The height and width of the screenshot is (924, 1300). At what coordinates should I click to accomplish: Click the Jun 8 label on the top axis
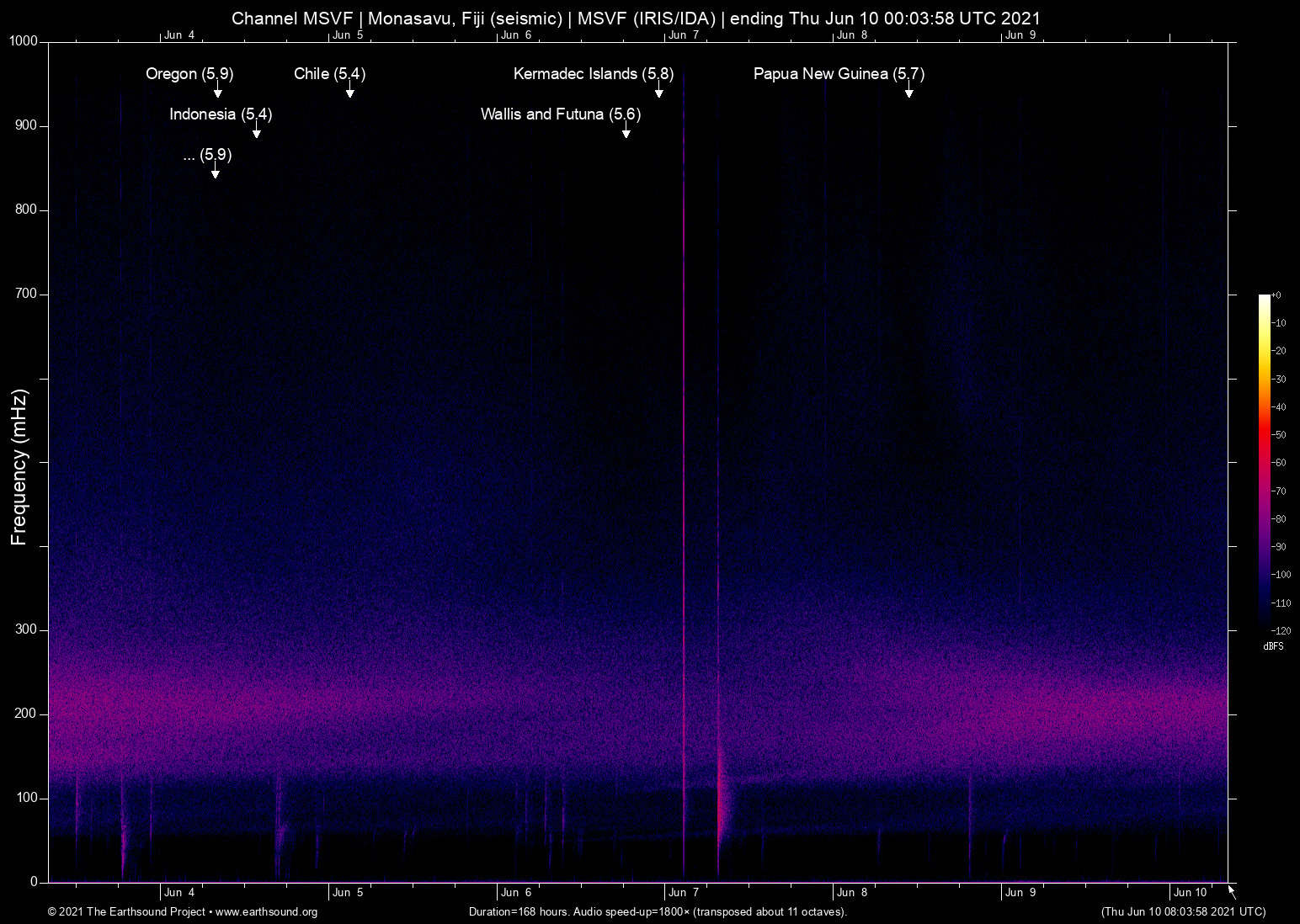click(x=852, y=35)
